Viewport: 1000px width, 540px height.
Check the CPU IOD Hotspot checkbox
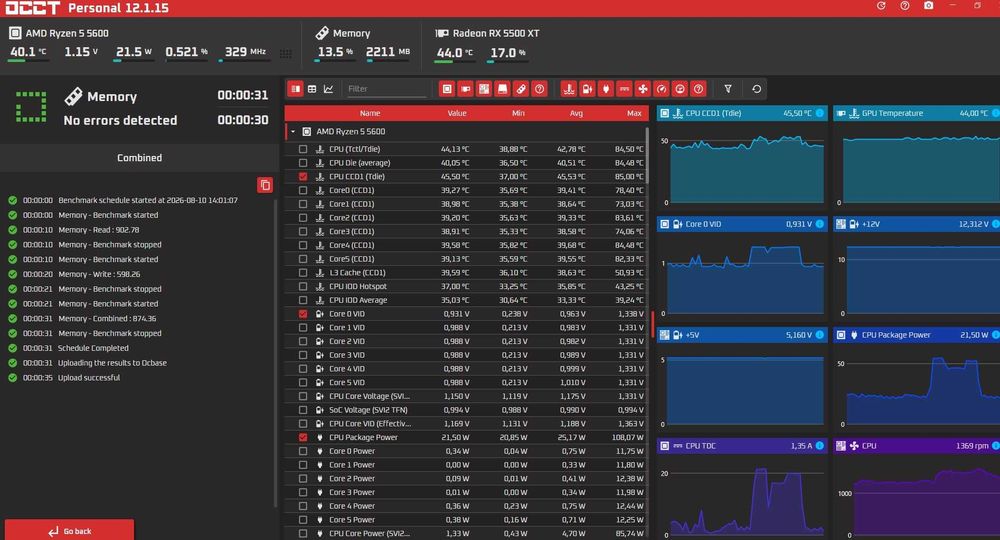303,286
